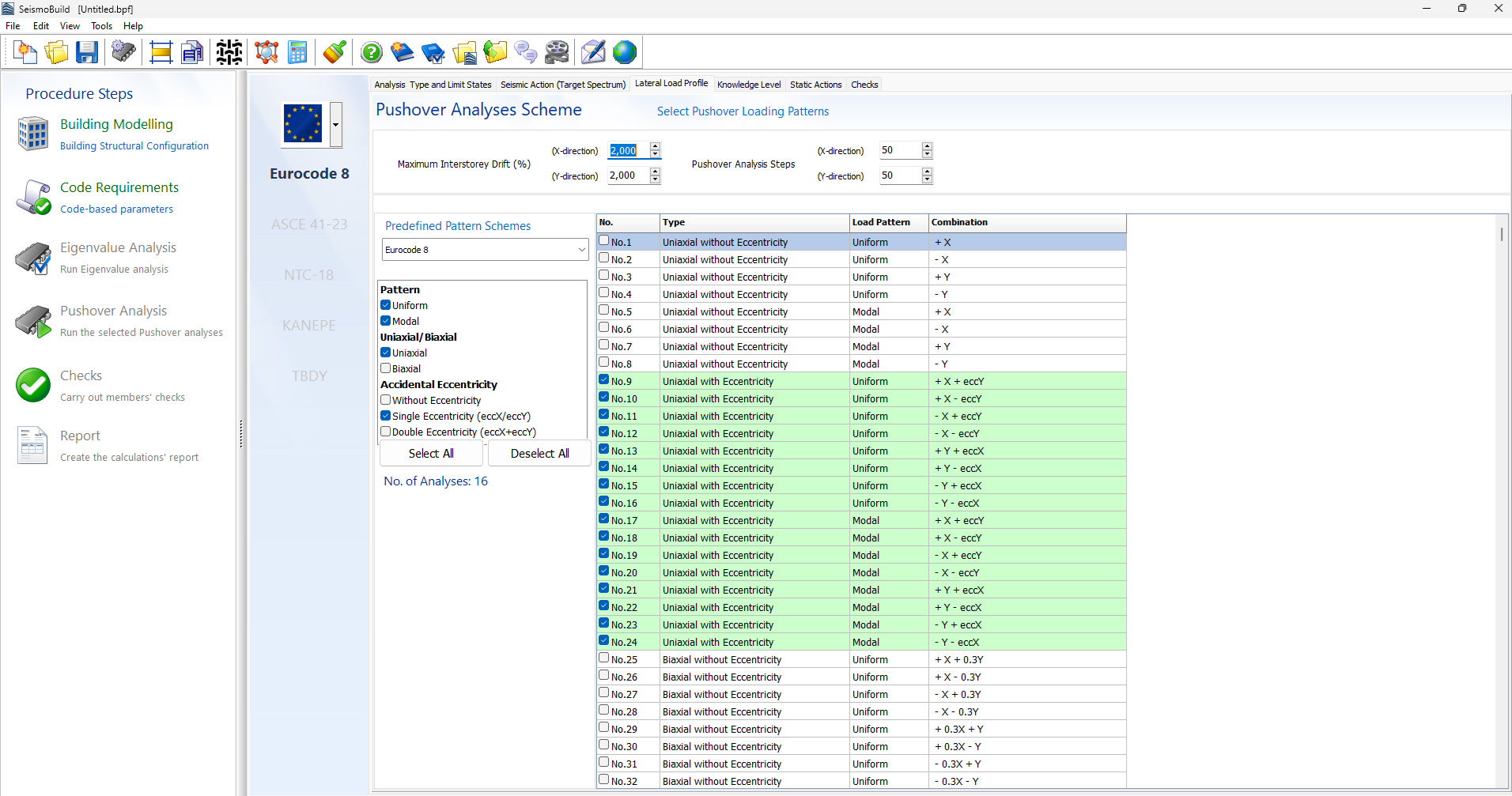The height and width of the screenshot is (796, 1512).
Task: Tick the checkbox for analysis No.1
Action: pyautogui.click(x=604, y=241)
